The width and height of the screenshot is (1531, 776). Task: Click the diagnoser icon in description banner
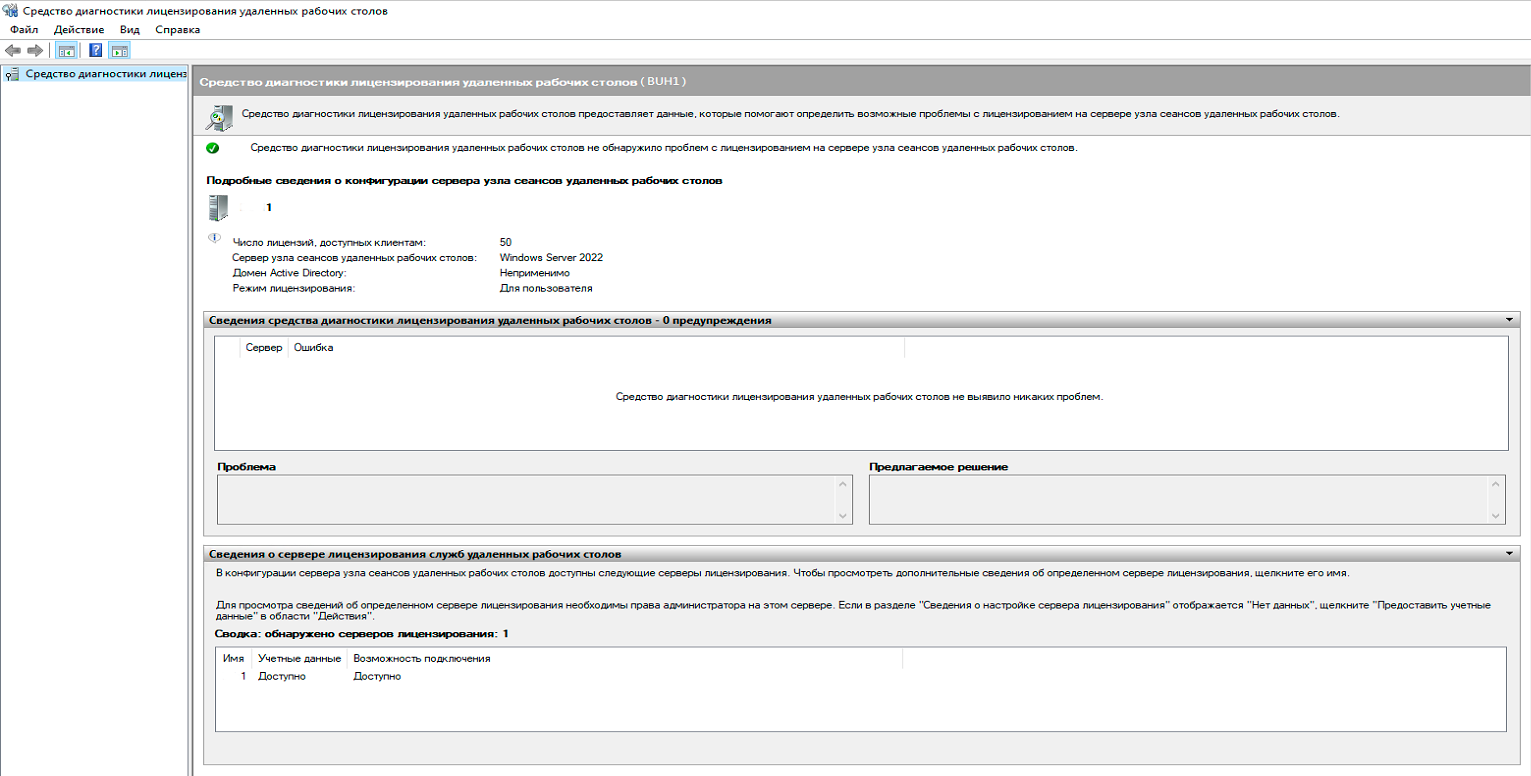(x=219, y=117)
